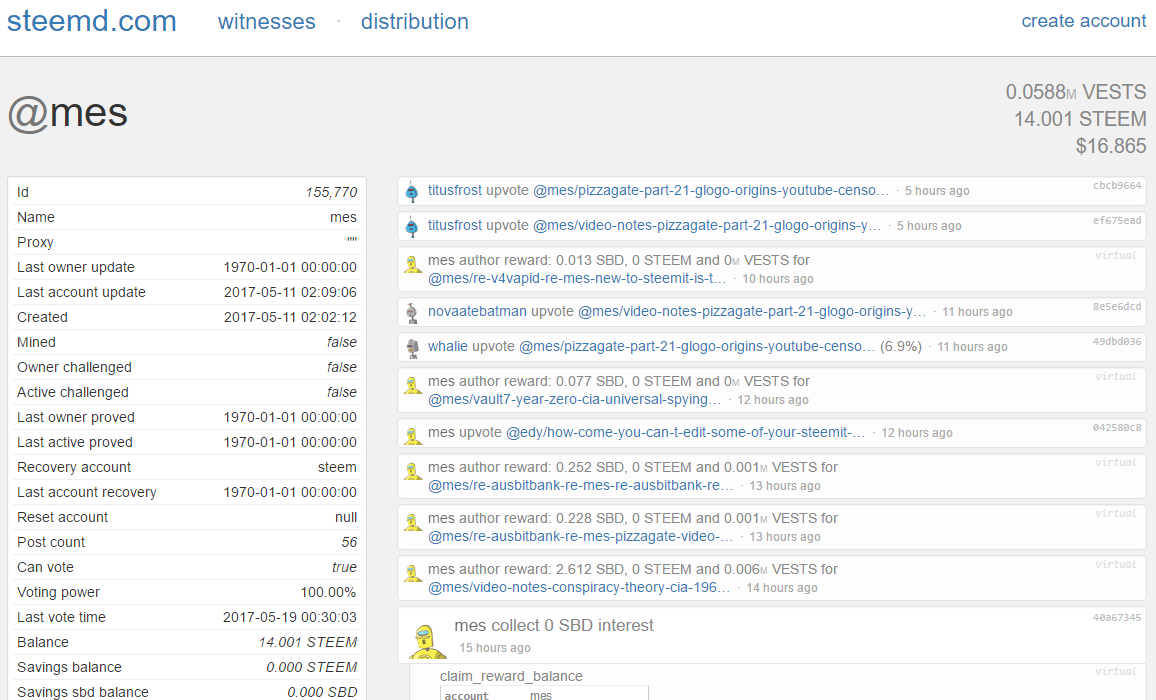Screen dimensions: 1156x700
Task: Click transaction hash 49dbd036
Action: click(x=1117, y=342)
